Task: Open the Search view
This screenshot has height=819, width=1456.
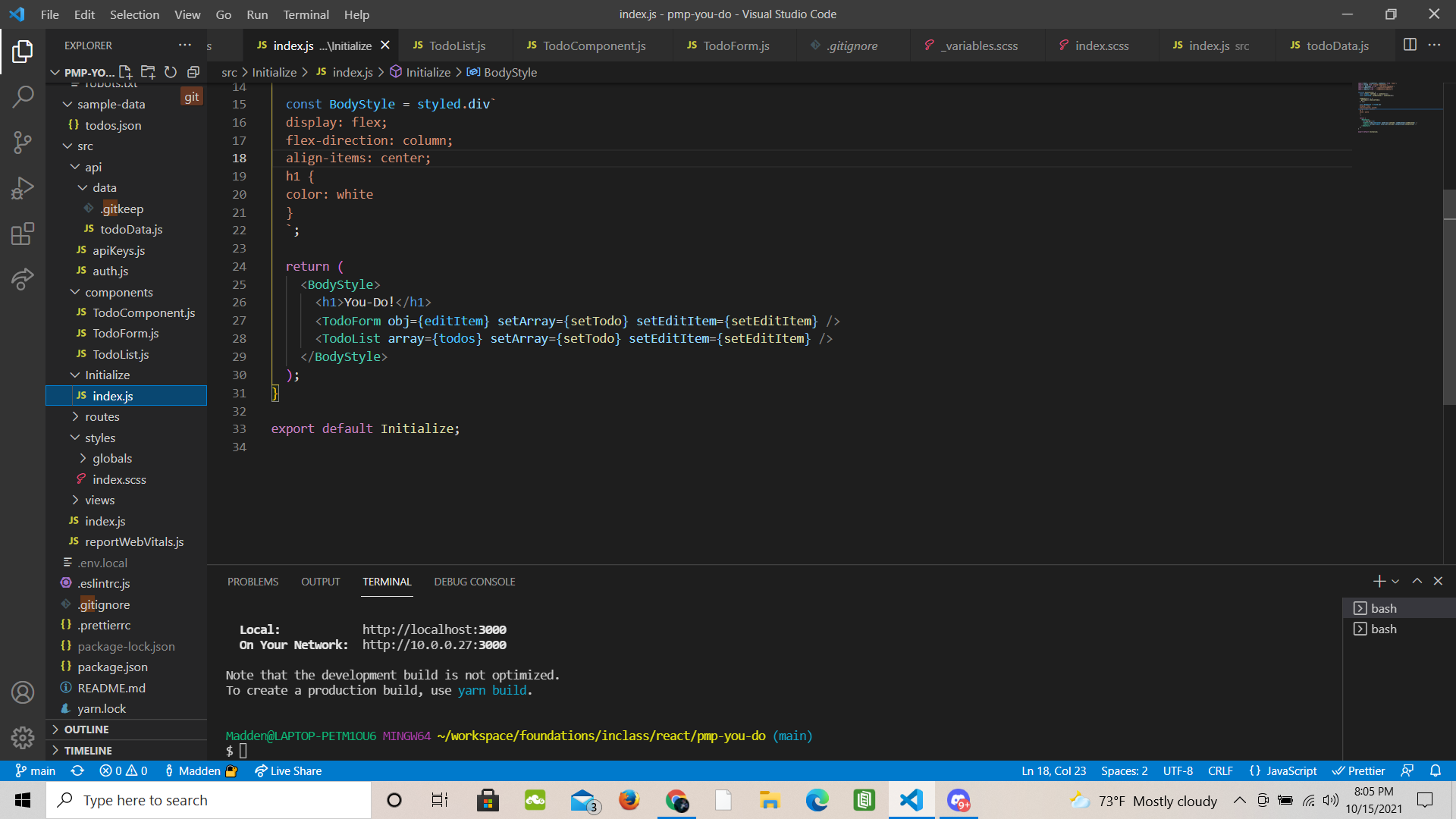Action: [x=23, y=96]
